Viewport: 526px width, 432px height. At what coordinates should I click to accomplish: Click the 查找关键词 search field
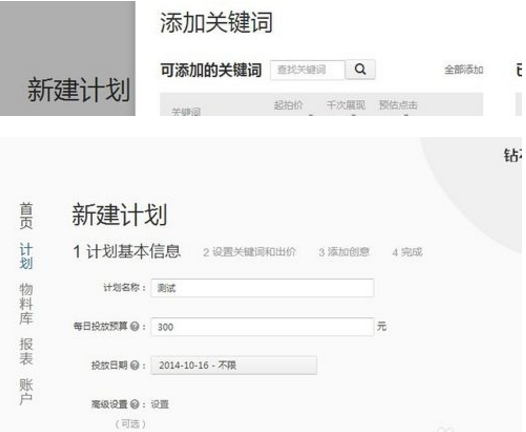(x=308, y=70)
